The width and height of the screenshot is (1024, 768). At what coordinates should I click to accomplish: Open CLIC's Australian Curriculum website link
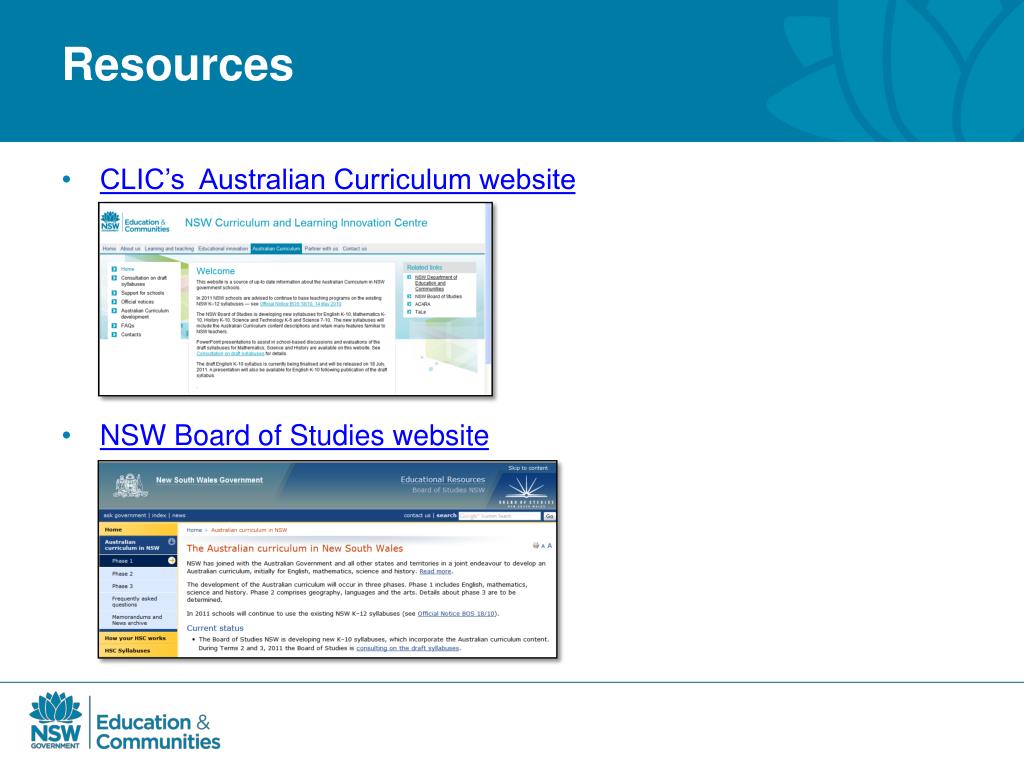coord(338,180)
